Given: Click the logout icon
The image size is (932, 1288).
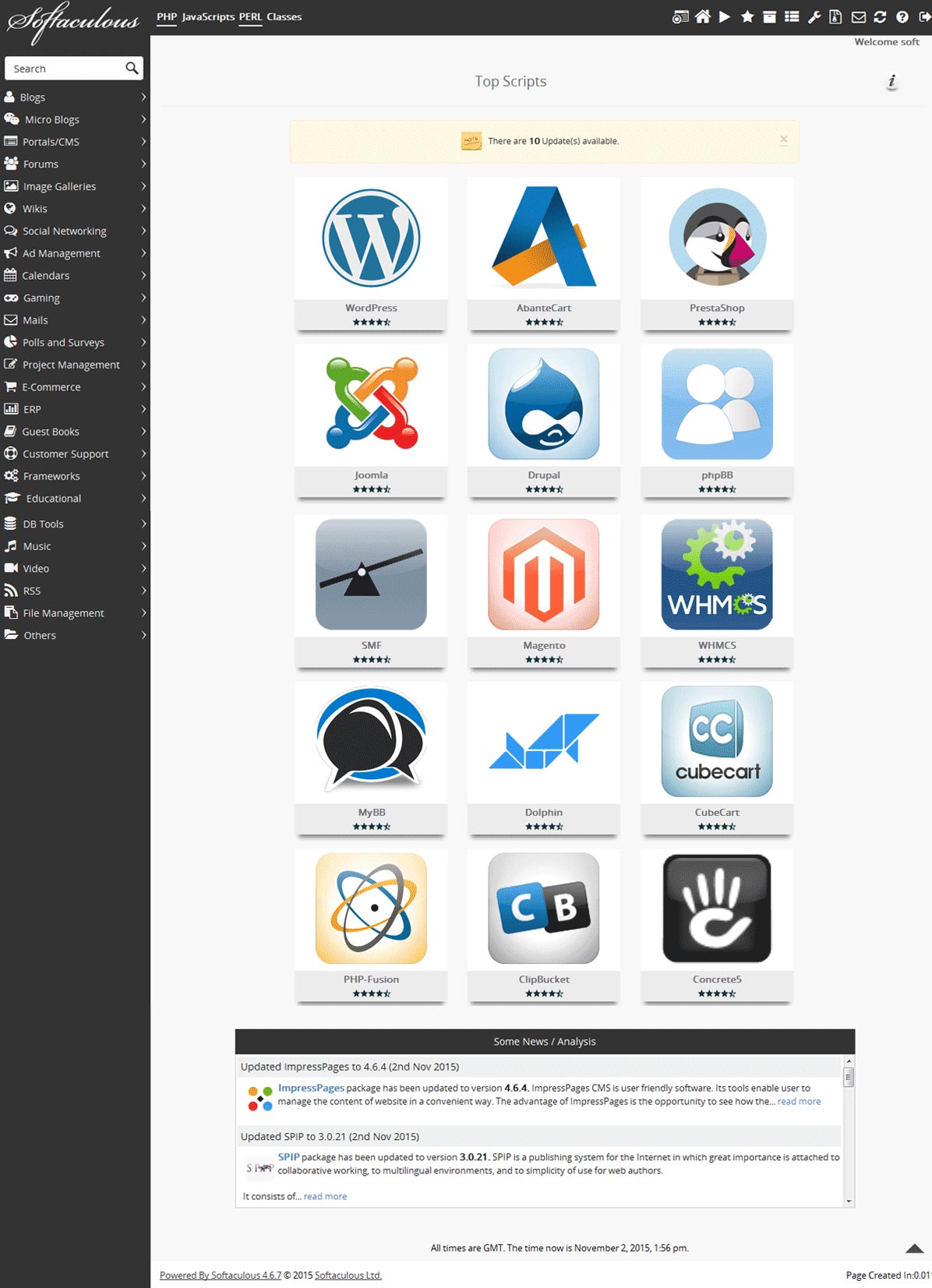Looking at the screenshot, I should 925,16.
